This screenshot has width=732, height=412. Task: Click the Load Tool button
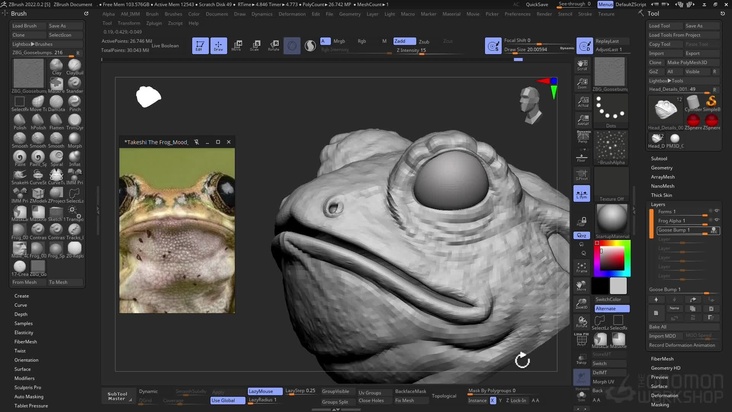(x=661, y=26)
